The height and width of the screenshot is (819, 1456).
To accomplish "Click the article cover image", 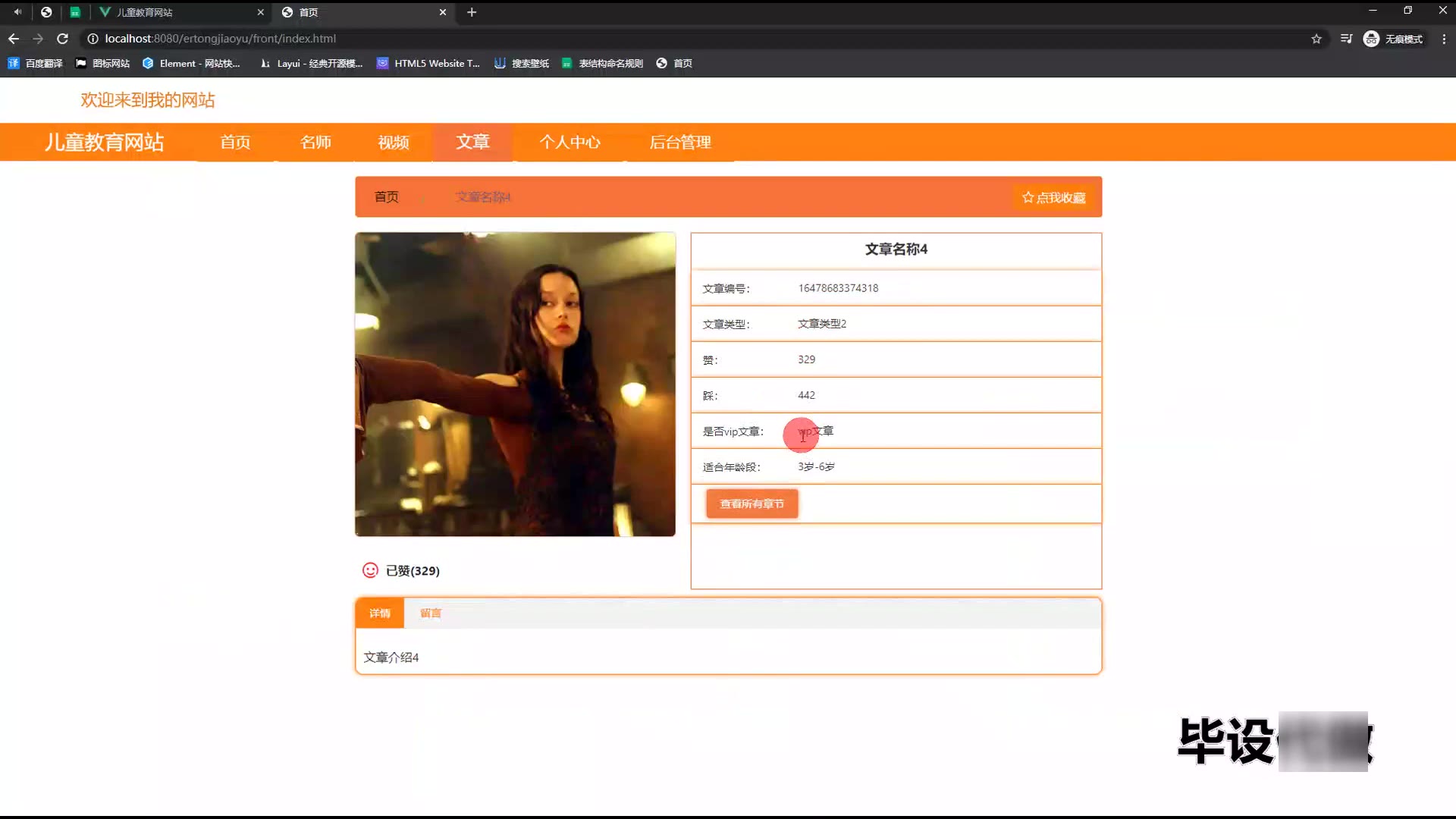I will [515, 384].
